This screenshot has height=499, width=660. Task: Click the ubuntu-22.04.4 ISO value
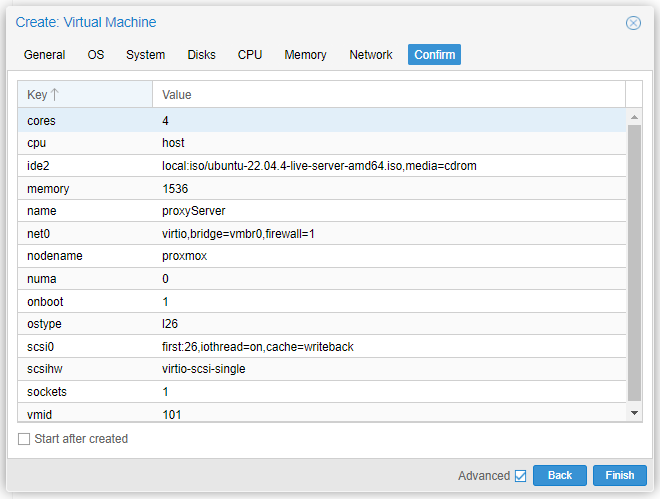pyautogui.click(x=319, y=166)
